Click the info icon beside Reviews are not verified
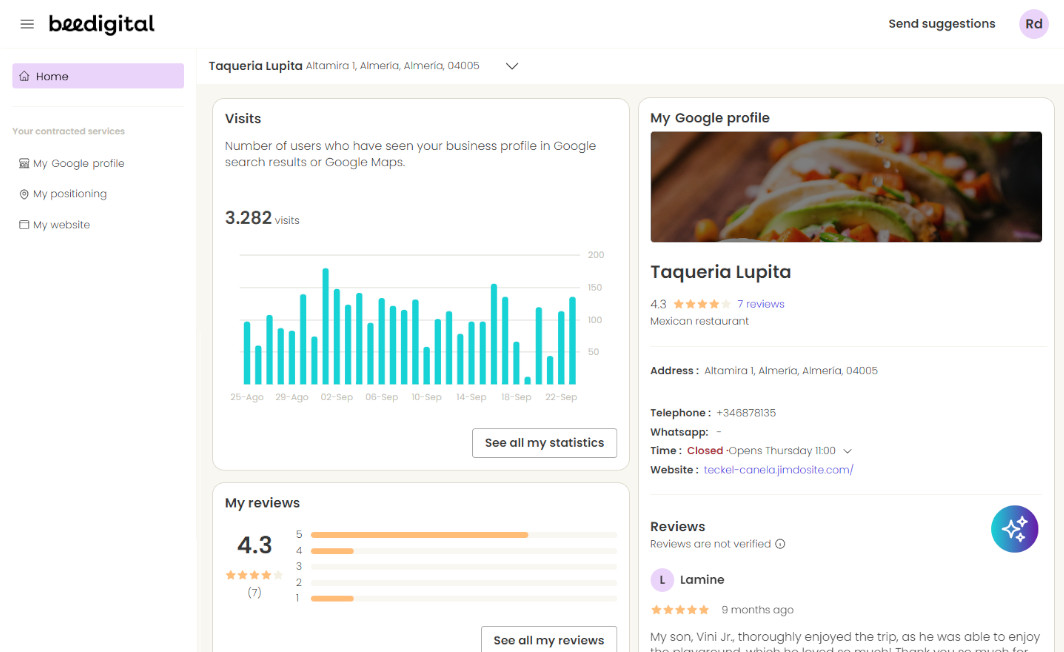The width and height of the screenshot is (1064, 652). 780,544
